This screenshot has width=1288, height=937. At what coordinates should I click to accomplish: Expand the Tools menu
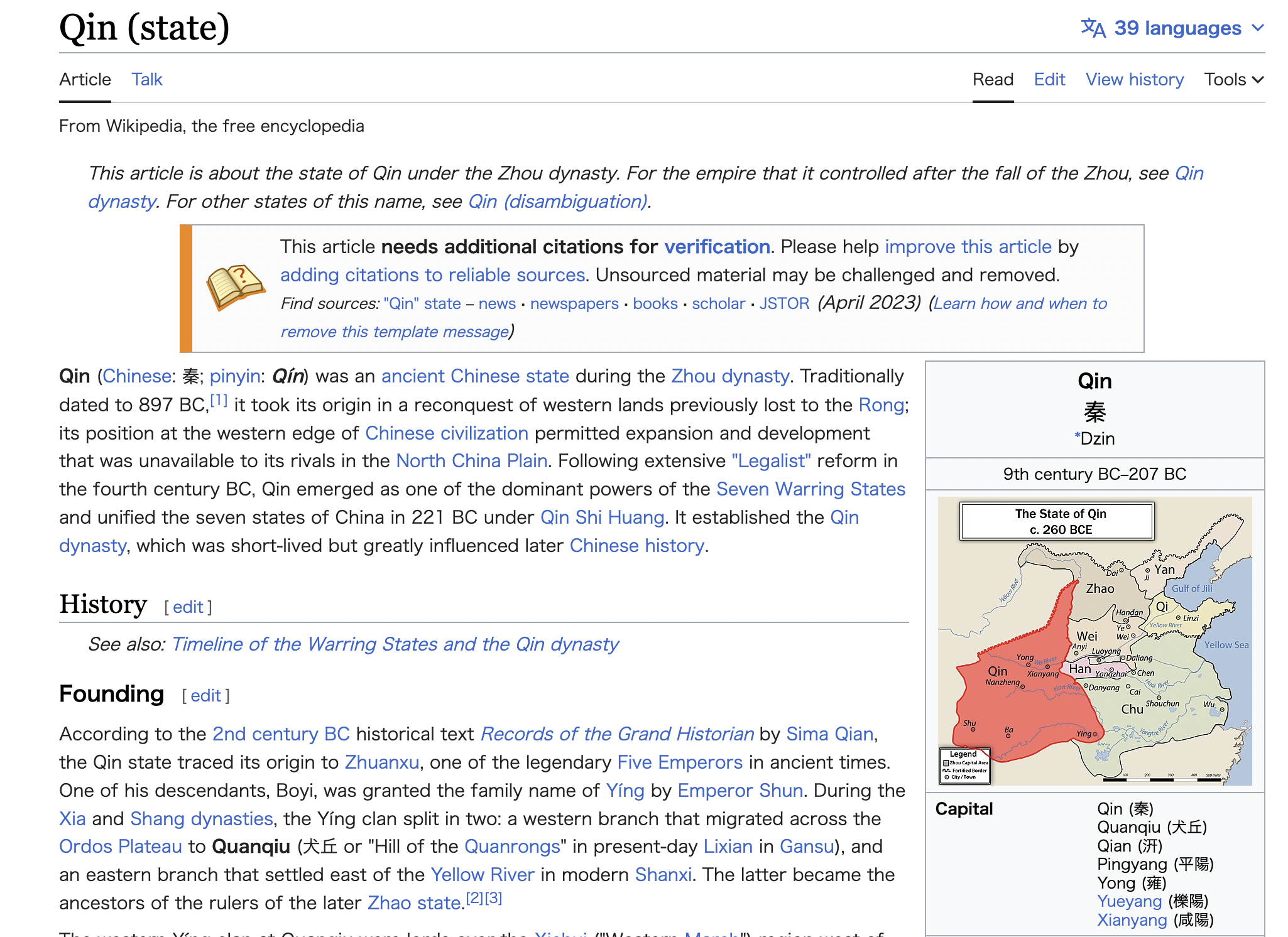pyautogui.click(x=1234, y=79)
